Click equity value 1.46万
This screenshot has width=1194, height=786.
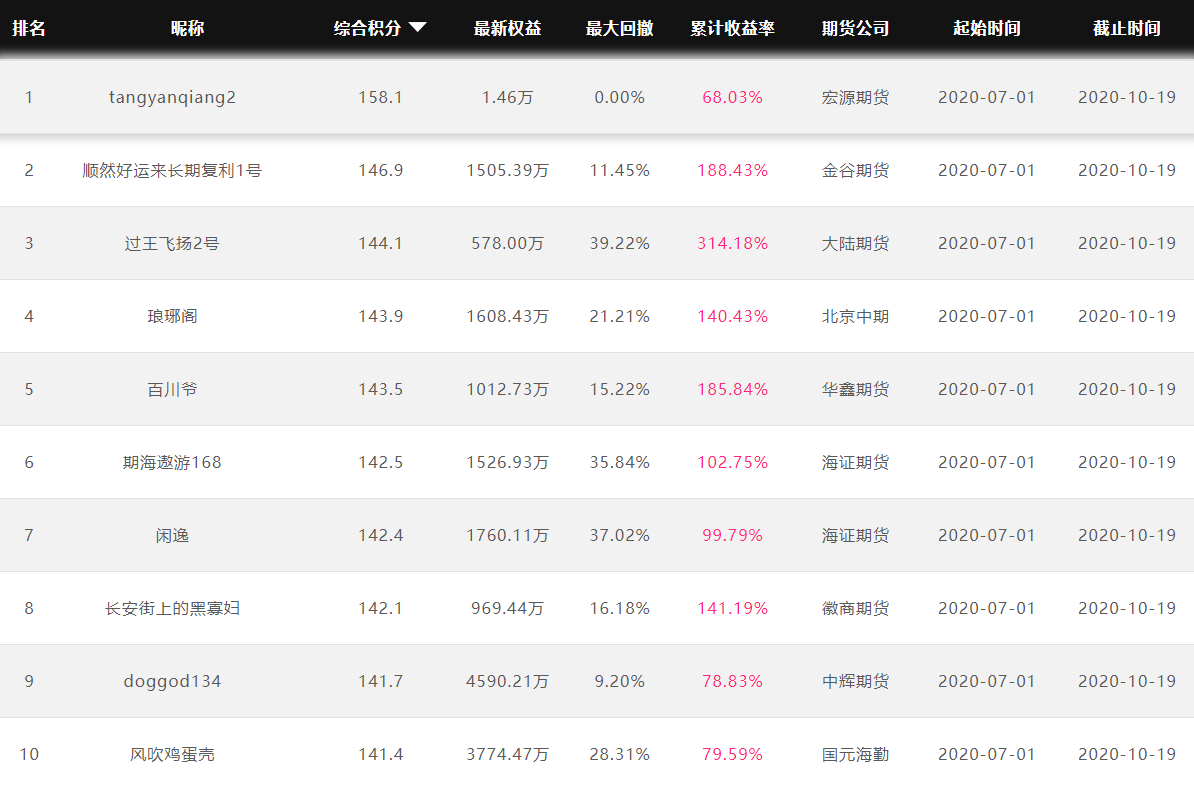(507, 97)
